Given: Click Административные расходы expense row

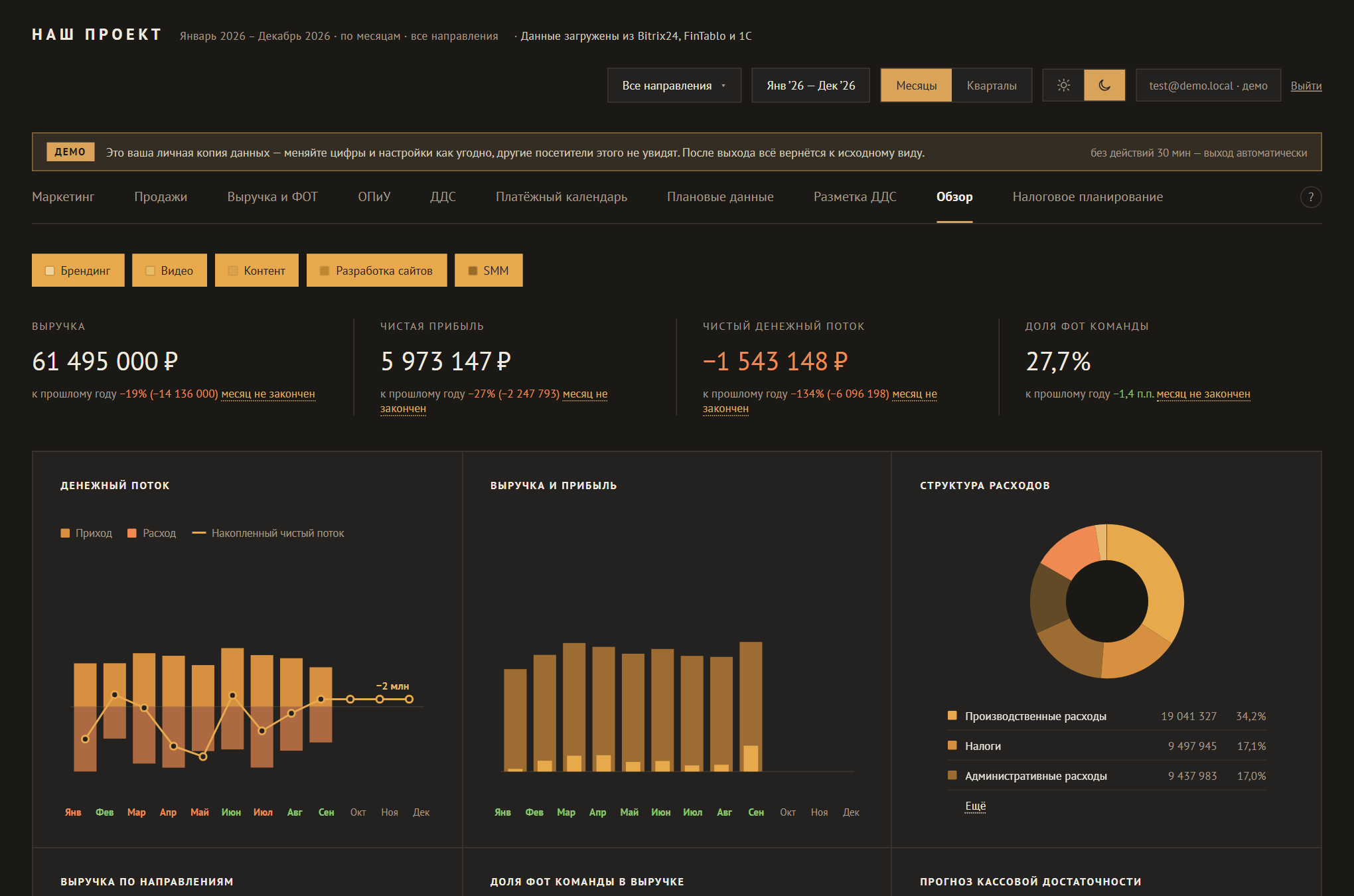Looking at the screenshot, I should click(x=1106, y=776).
